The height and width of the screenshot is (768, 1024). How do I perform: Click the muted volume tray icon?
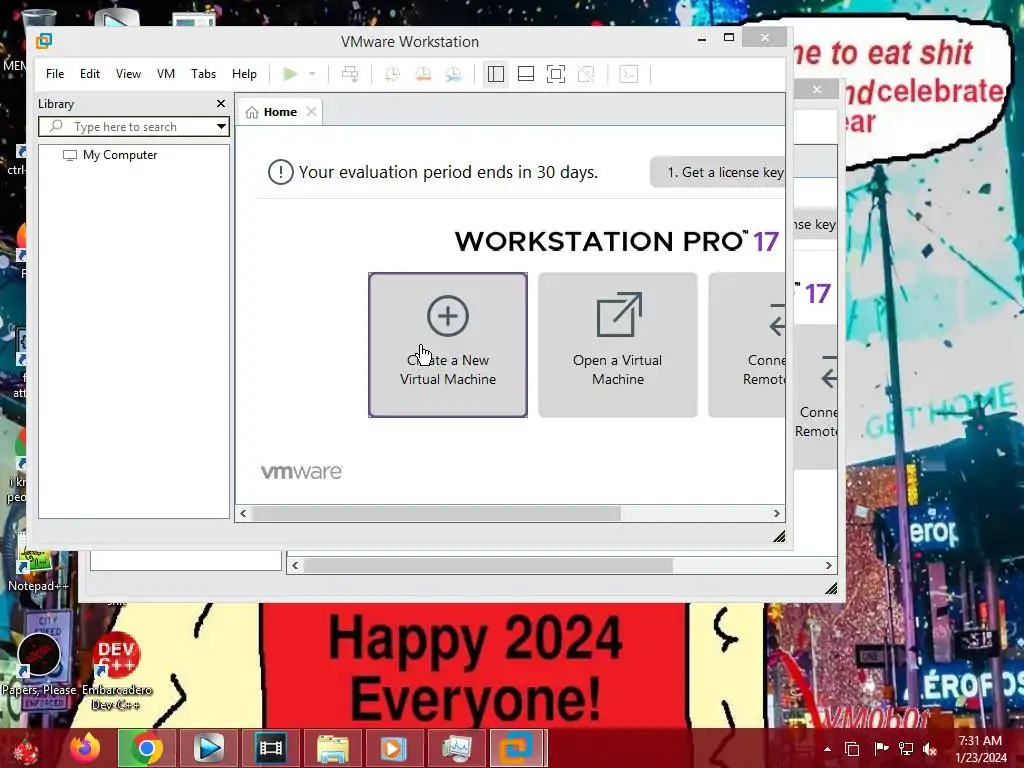point(929,749)
